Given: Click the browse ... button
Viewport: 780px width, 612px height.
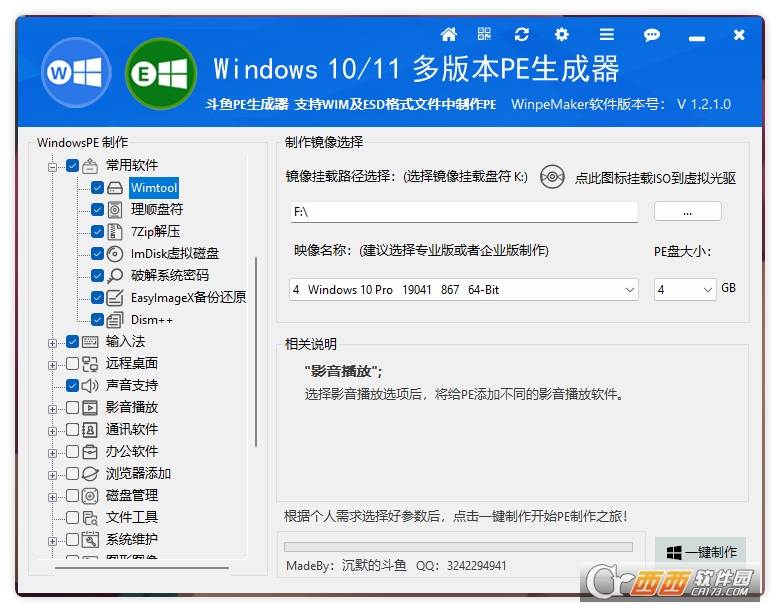Looking at the screenshot, I should coord(687,212).
